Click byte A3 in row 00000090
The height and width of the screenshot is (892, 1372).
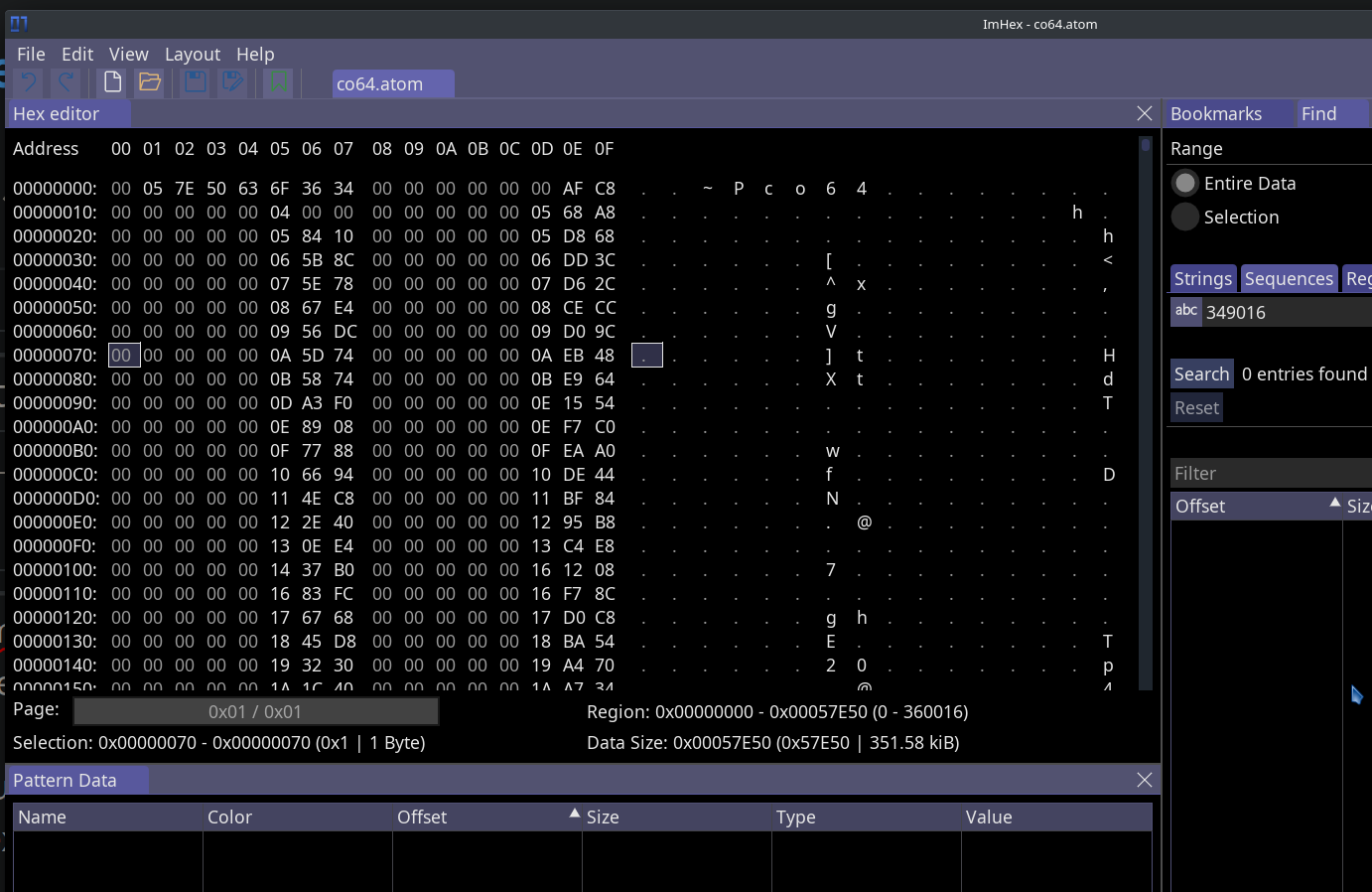coord(312,402)
